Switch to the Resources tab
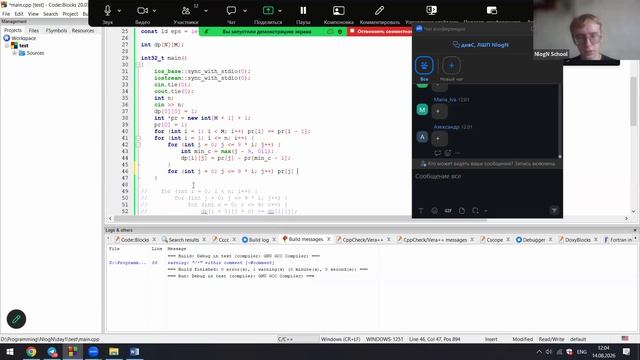The height and width of the screenshot is (360, 640). (x=83, y=30)
